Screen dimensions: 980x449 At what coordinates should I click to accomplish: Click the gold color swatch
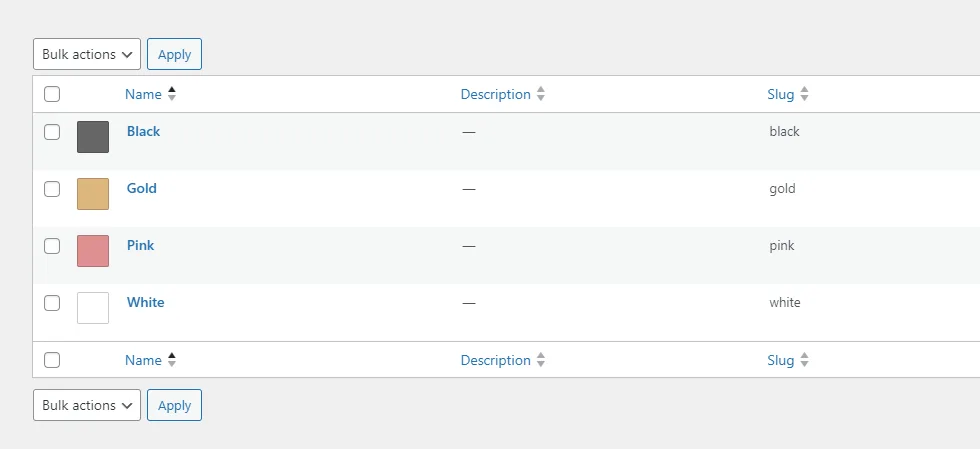[x=93, y=194]
